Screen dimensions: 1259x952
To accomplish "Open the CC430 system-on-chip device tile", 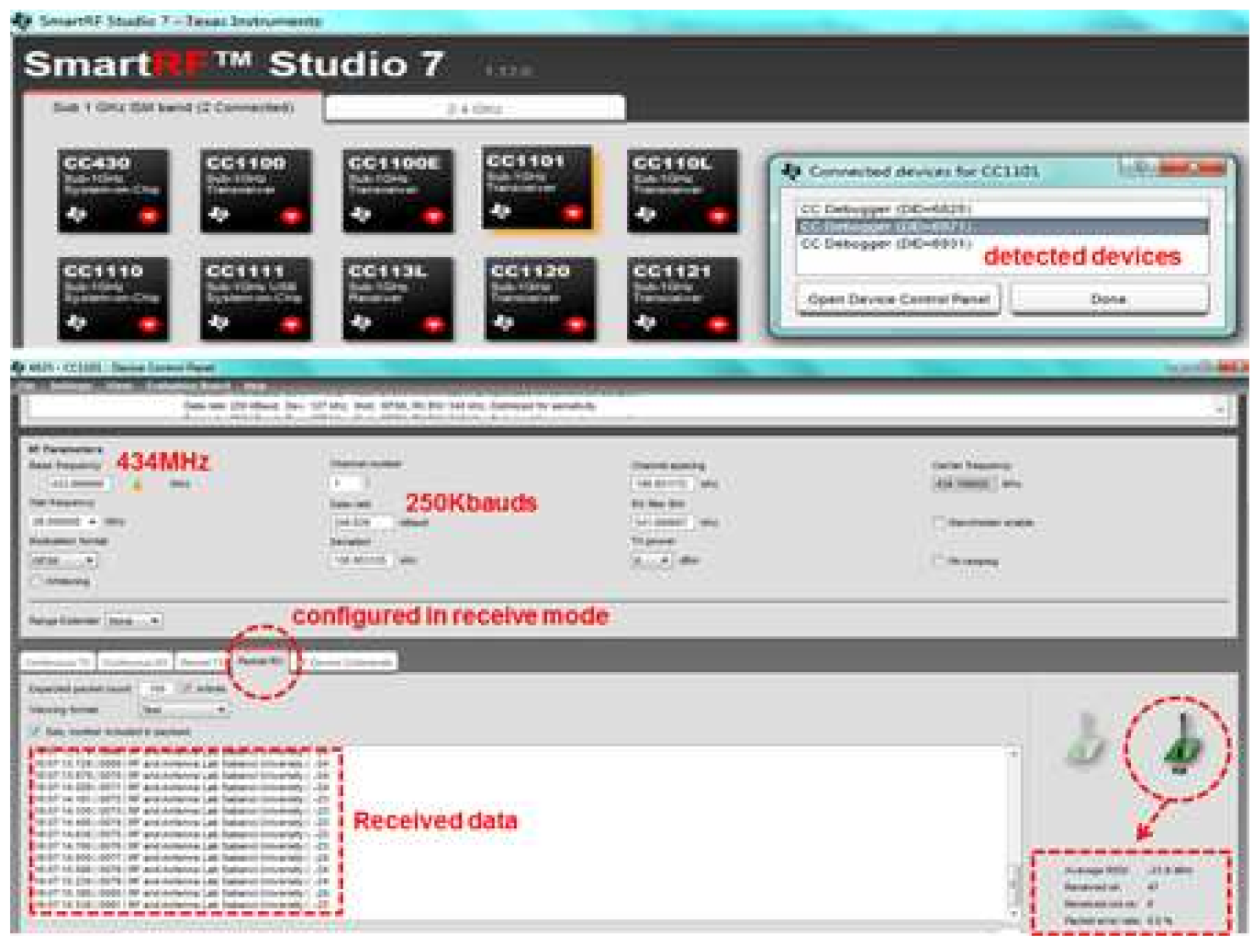I will (112, 190).
